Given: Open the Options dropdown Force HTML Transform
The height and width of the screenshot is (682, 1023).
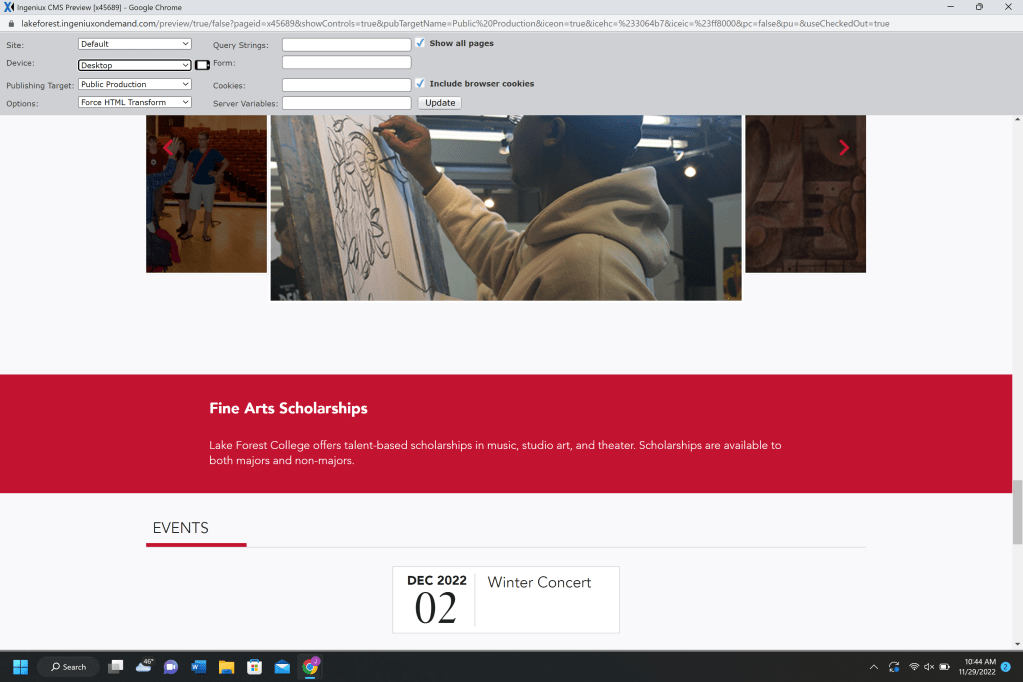Looking at the screenshot, I should [135, 103].
